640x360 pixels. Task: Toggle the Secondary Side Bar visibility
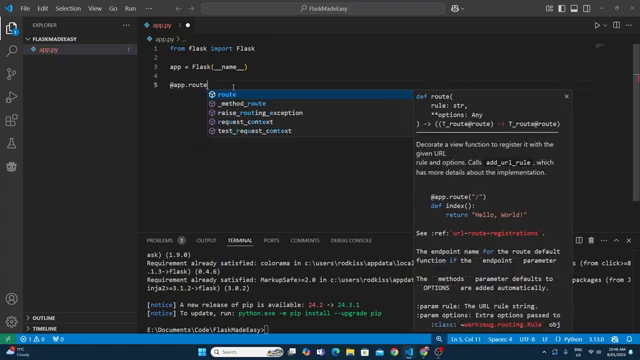pos(587,8)
